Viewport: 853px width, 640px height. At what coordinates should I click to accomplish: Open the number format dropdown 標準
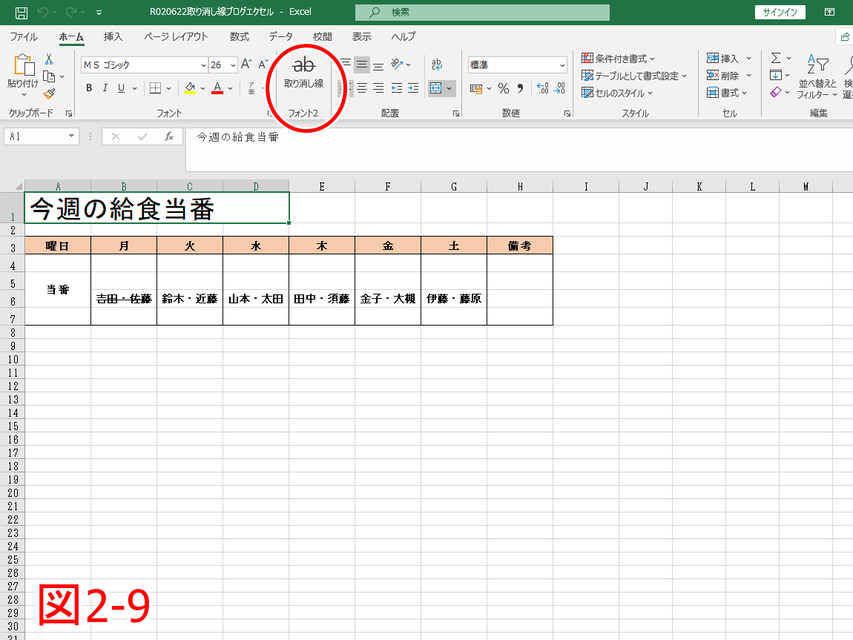[x=563, y=65]
